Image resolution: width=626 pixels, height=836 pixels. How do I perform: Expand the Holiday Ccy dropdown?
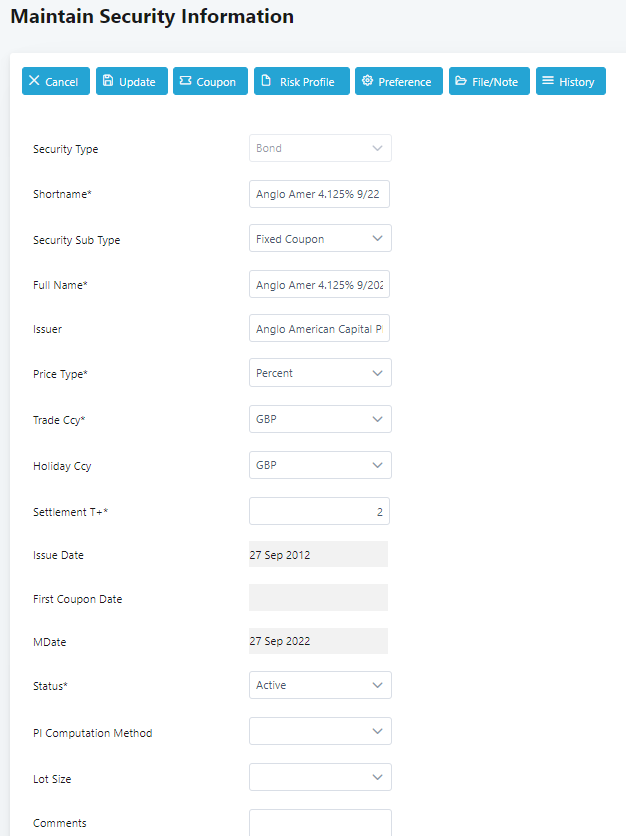click(x=320, y=465)
